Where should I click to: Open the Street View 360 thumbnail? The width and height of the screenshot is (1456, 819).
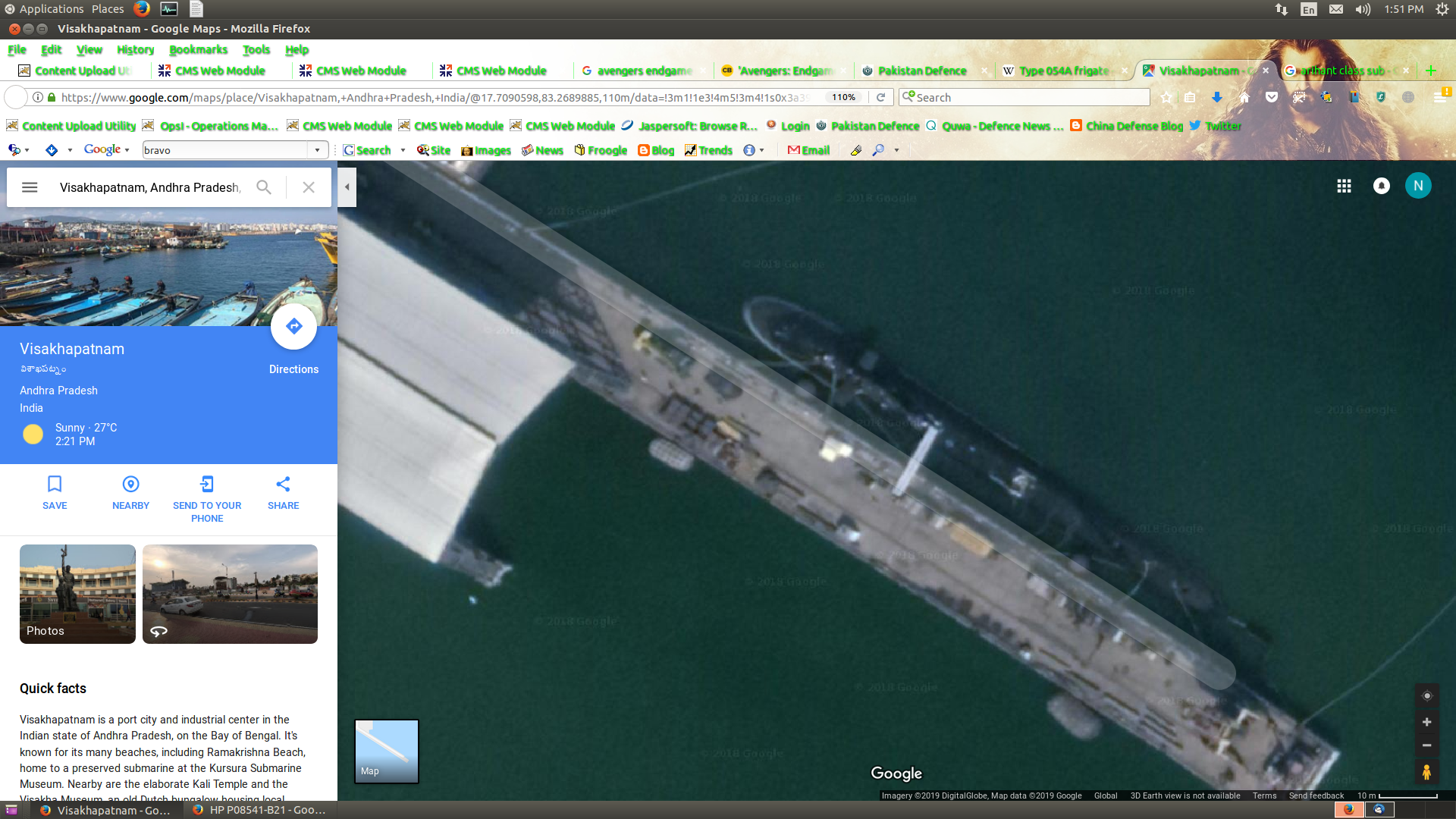(x=230, y=594)
